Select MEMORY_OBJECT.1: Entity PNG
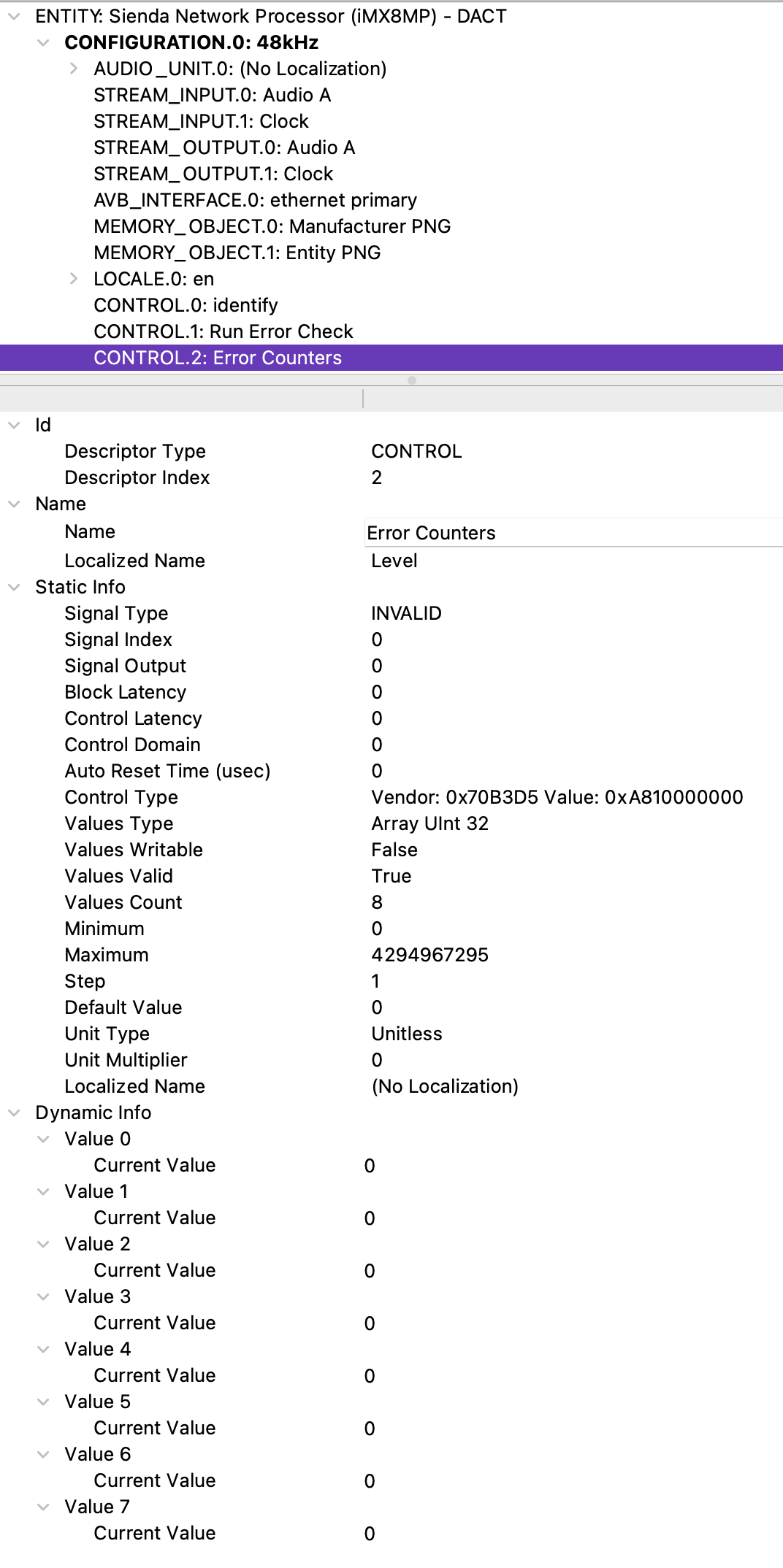 pos(391,253)
